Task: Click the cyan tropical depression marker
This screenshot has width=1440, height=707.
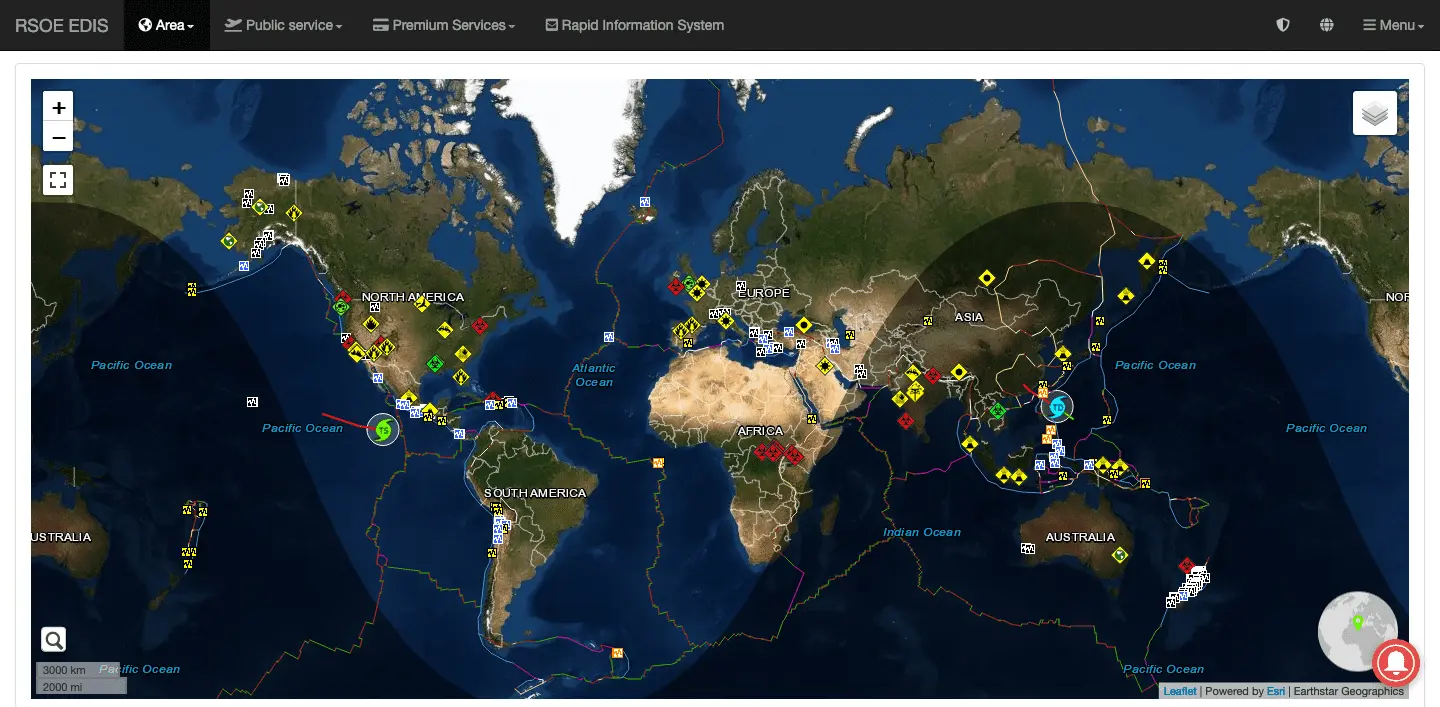Action: (x=1057, y=407)
